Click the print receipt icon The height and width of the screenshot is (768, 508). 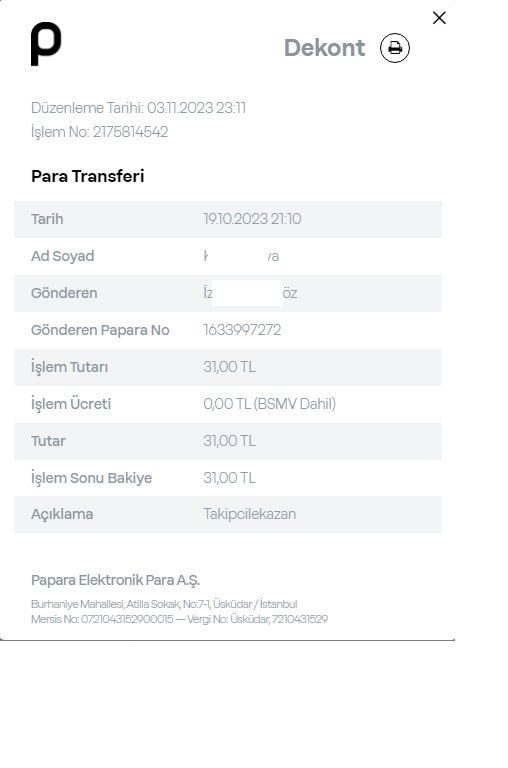[395, 48]
